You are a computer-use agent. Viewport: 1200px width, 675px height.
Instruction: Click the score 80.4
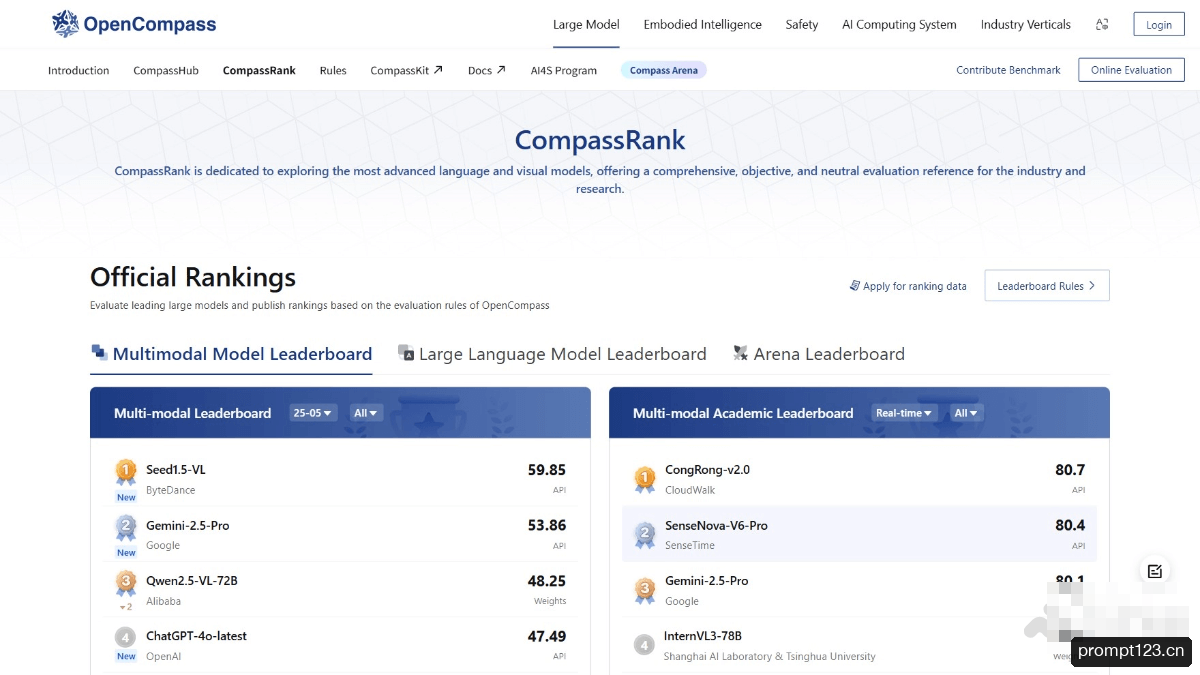click(x=1070, y=525)
